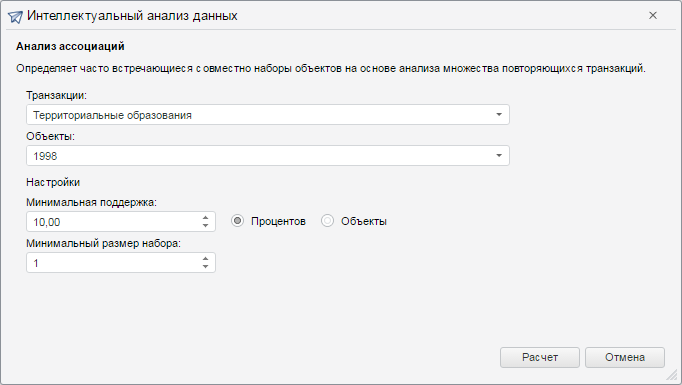This screenshot has height=385, width=682.
Task: Click the Анализ ассоциаций heading
Action: pos(70,46)
